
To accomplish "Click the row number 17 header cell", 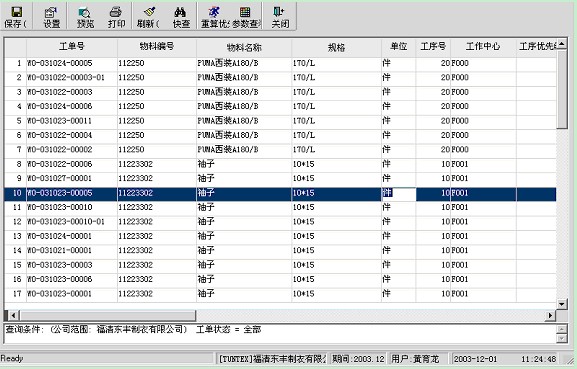I will [15, 294].
